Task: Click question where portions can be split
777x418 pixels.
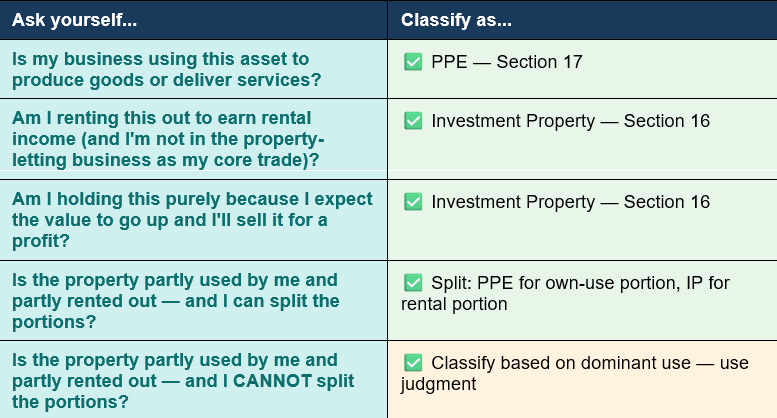Action: click(x=175, y=301)
